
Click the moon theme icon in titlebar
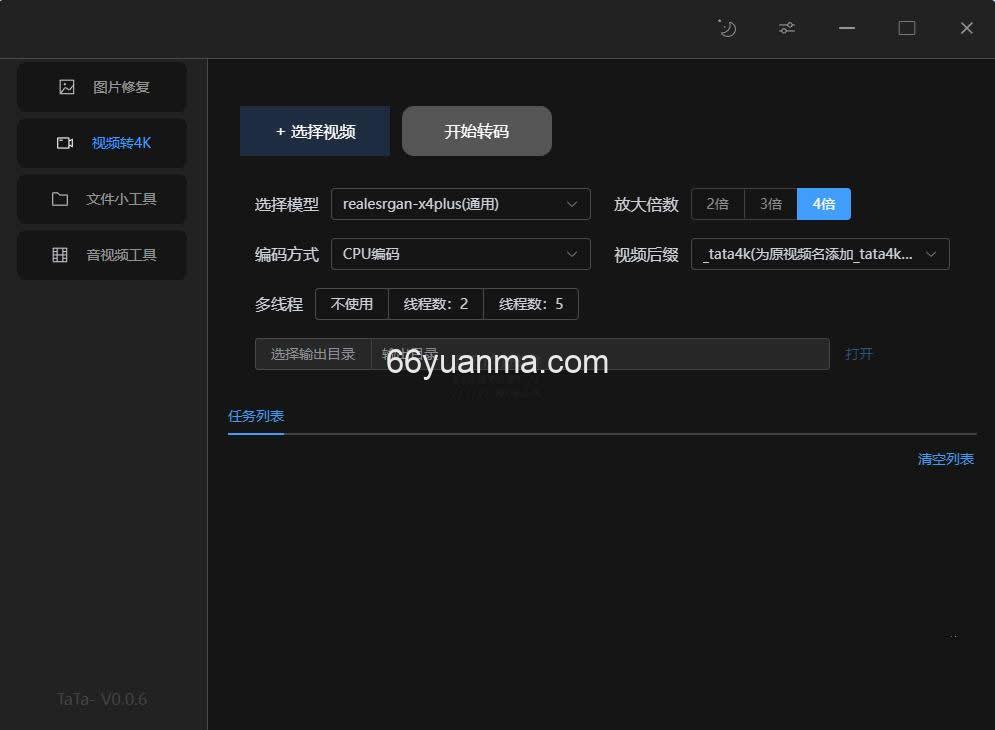(727, 28)
